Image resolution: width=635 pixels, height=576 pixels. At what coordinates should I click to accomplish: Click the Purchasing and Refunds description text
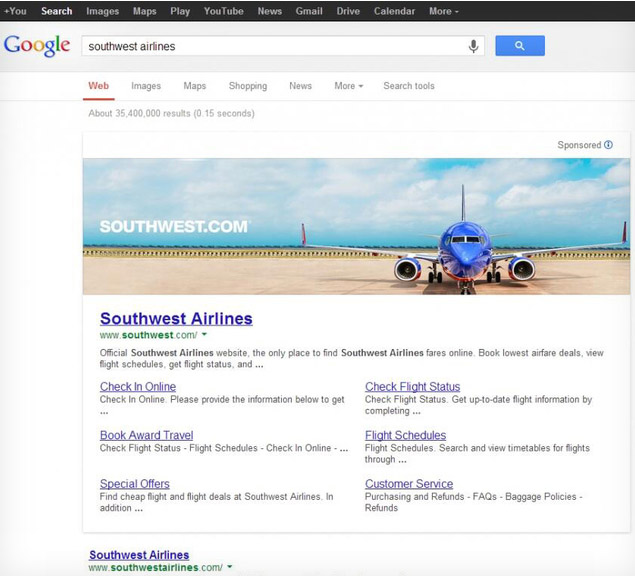[473, 502]
